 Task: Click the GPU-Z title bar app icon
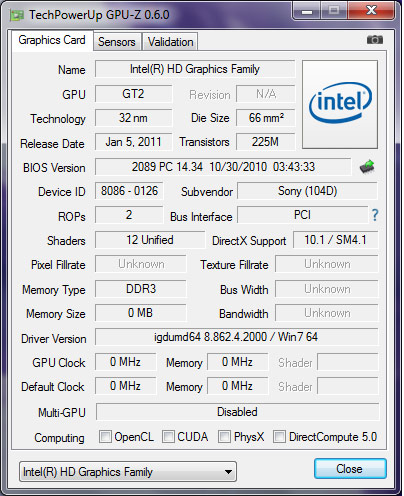pos(17,15)
